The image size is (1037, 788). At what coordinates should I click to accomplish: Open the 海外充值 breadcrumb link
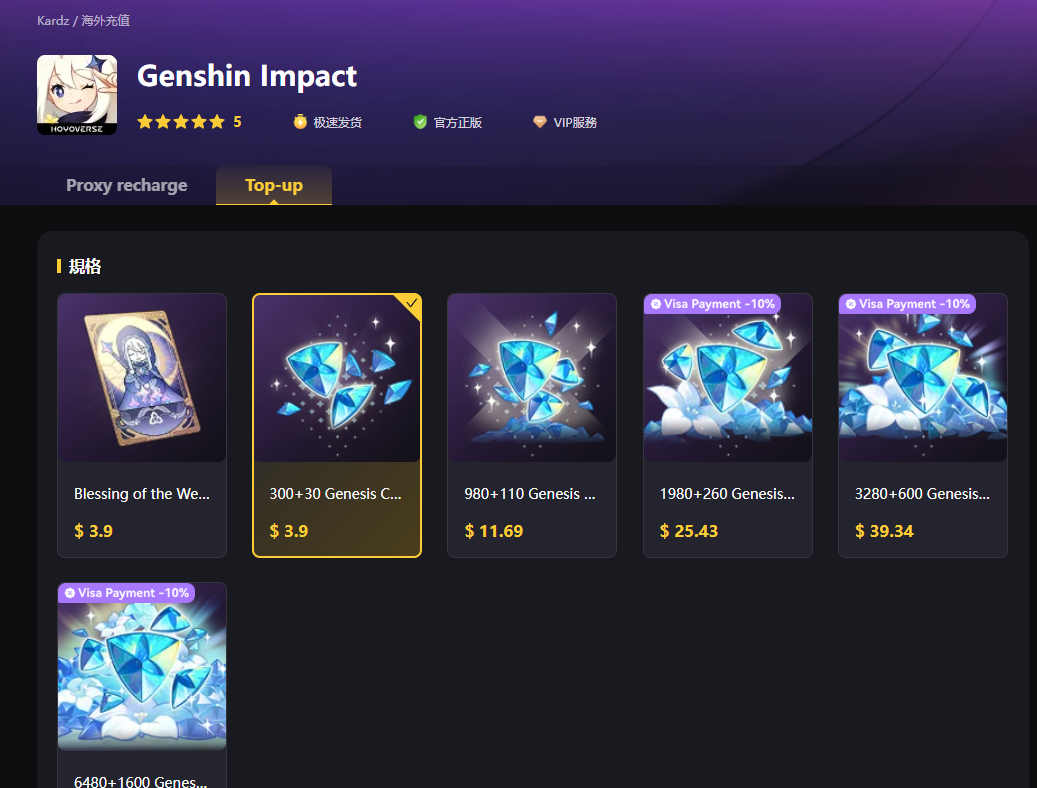(106, 21)
